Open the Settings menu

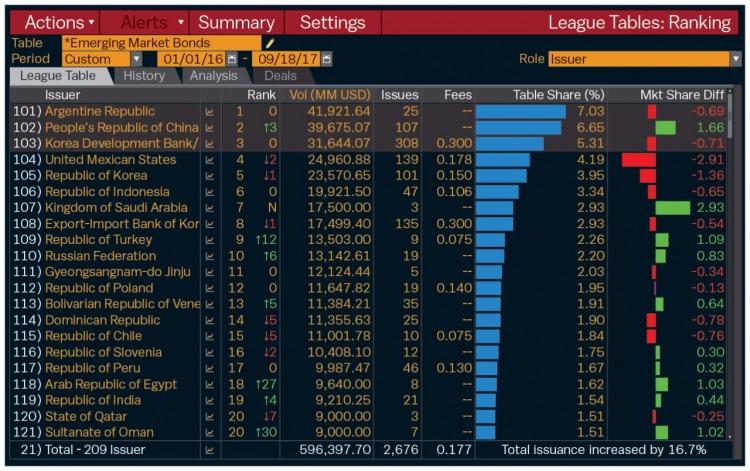[x=332, y=22]
